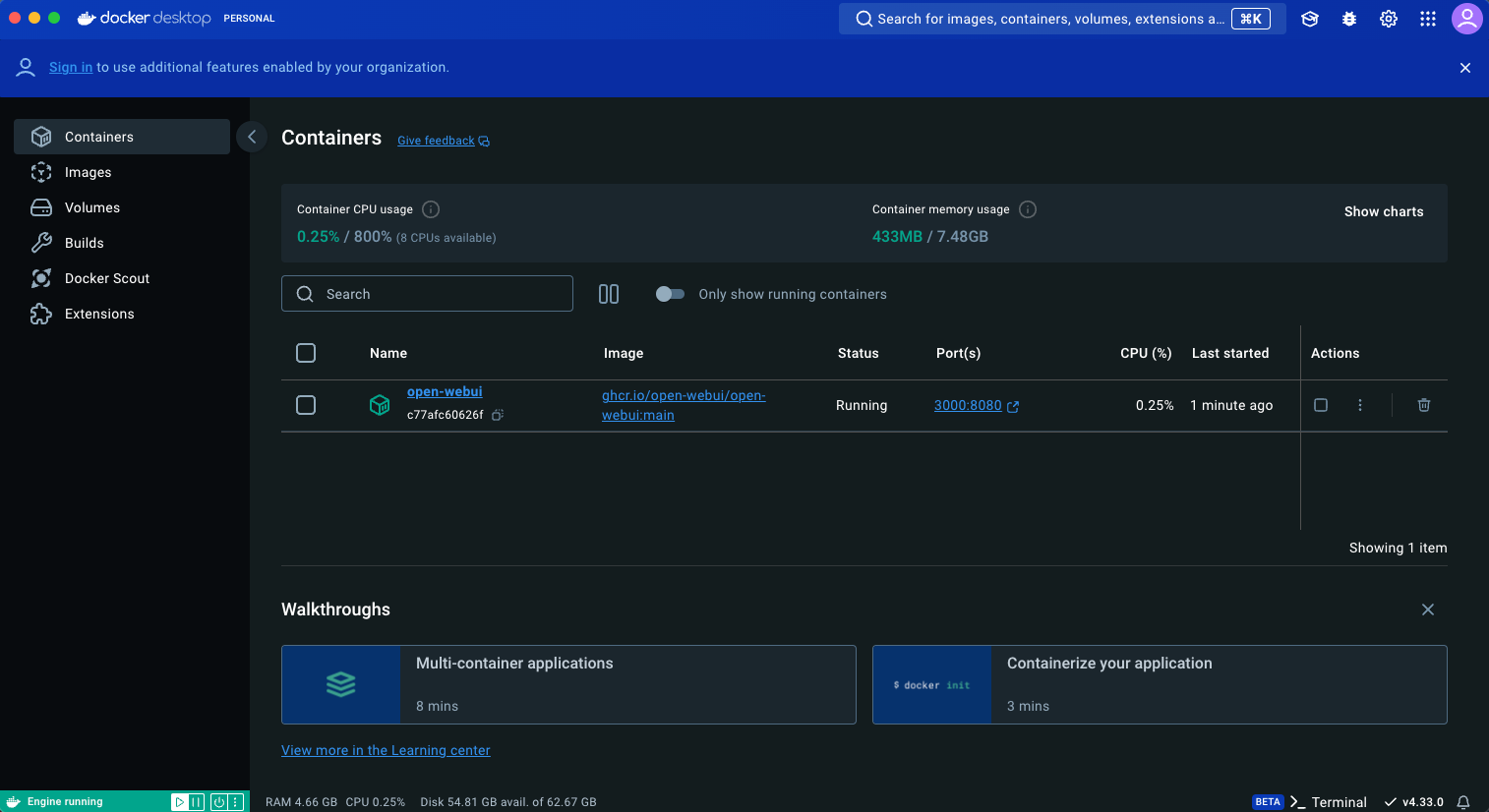The image size is (1489, 812).
Task: Open the Containerize your application walkthrough
Action: [x=1160, y=685]
